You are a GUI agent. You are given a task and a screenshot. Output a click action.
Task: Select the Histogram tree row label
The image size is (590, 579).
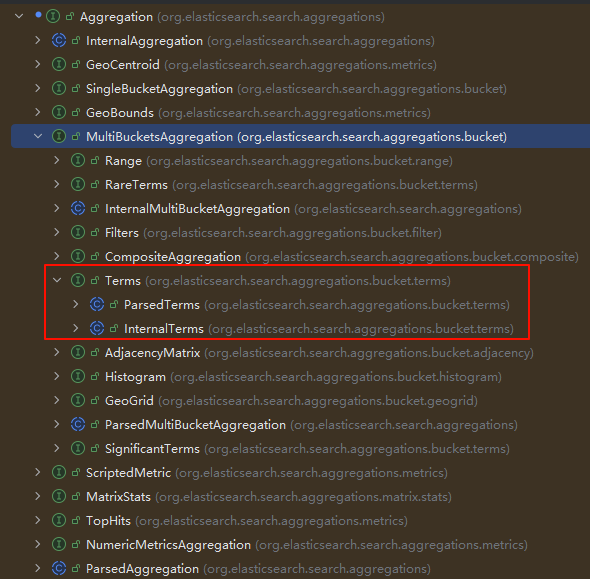[135, 377]
